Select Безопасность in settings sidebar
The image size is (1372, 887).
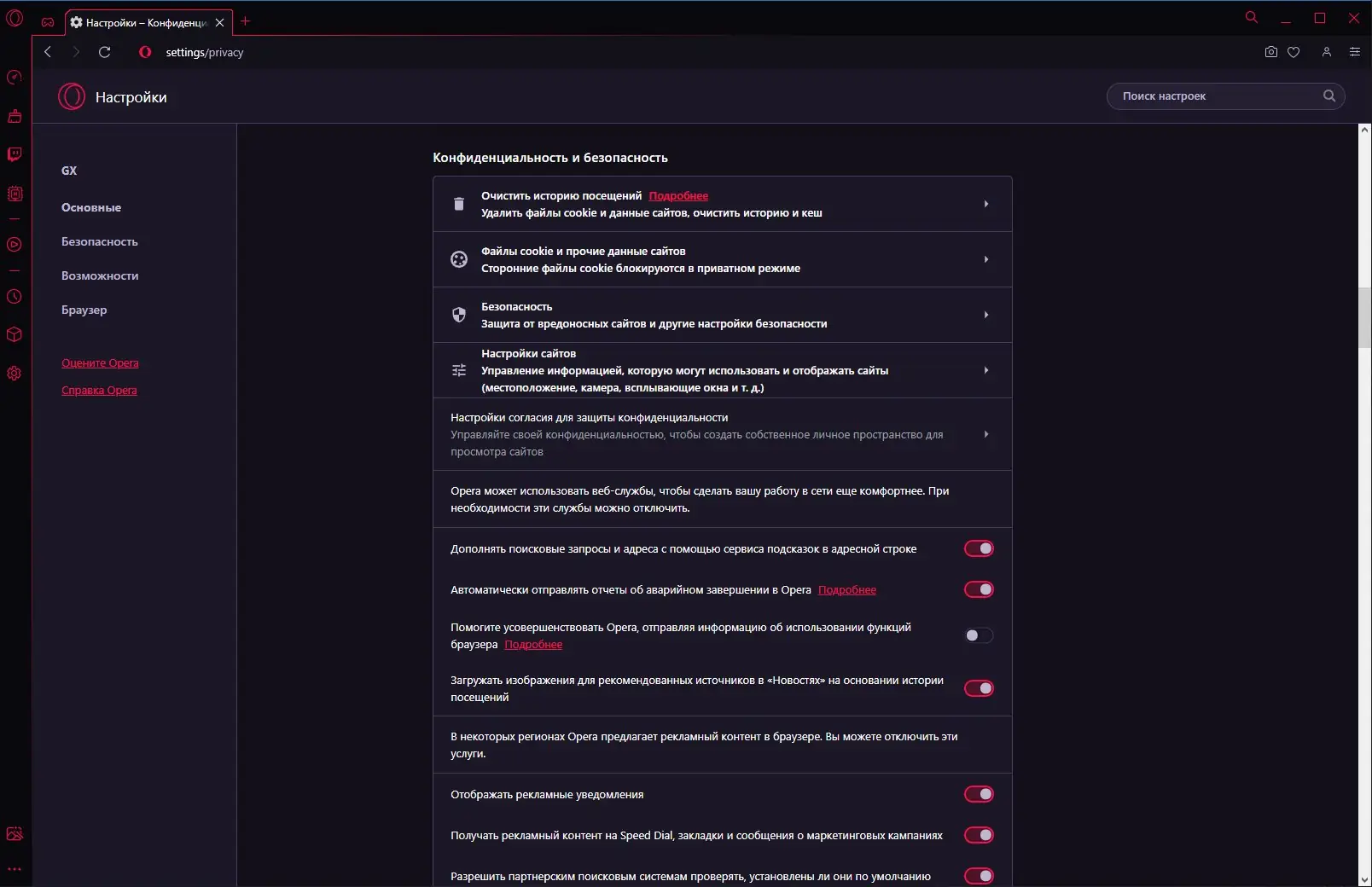[x=100, y=241]
